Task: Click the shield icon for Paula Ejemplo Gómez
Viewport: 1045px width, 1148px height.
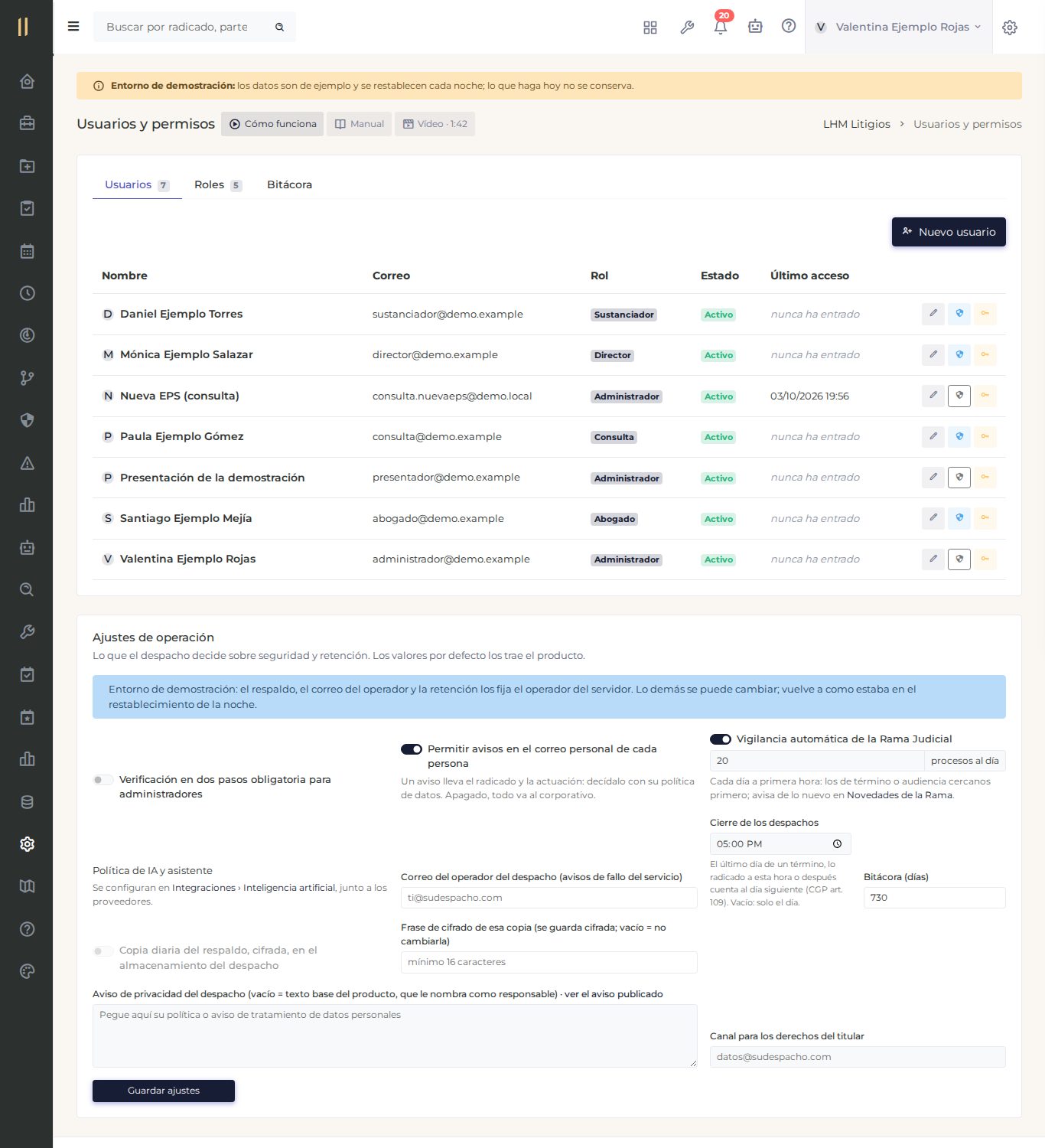Action: tap(959, 437)
